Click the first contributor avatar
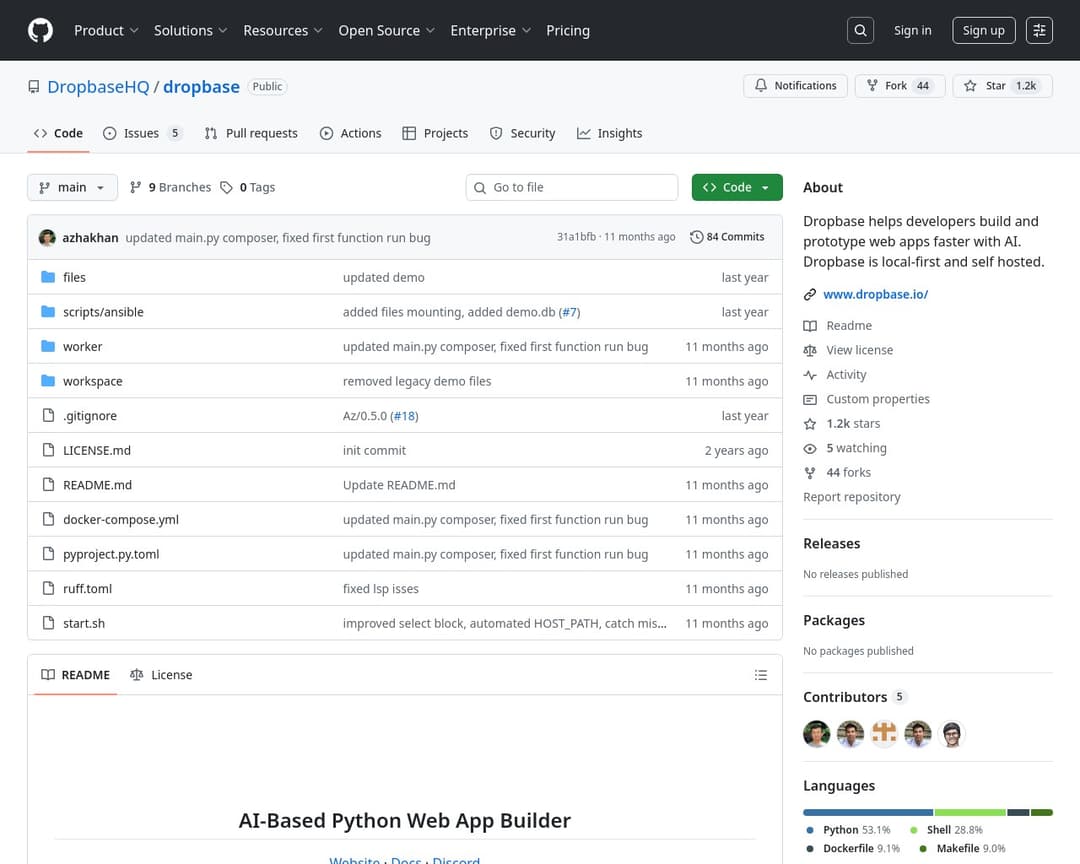1080x864 pixels. 816,734
